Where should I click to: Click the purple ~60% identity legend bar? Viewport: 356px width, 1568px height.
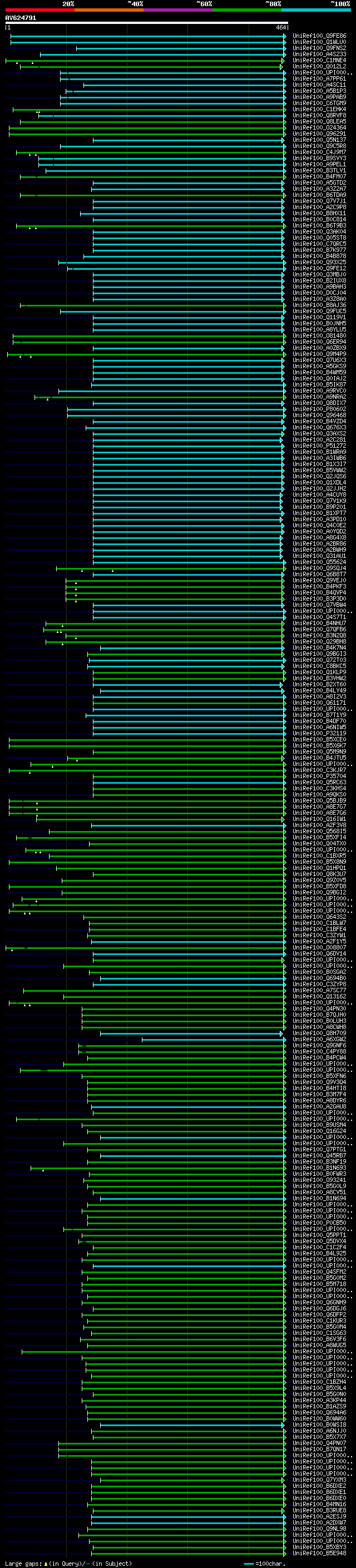[x=179, y=10]
